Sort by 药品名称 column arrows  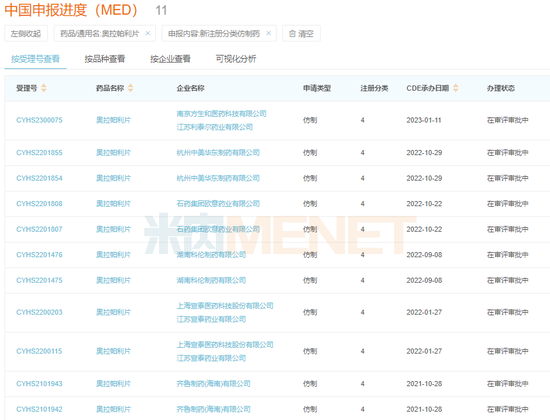[x=130, y=88]
